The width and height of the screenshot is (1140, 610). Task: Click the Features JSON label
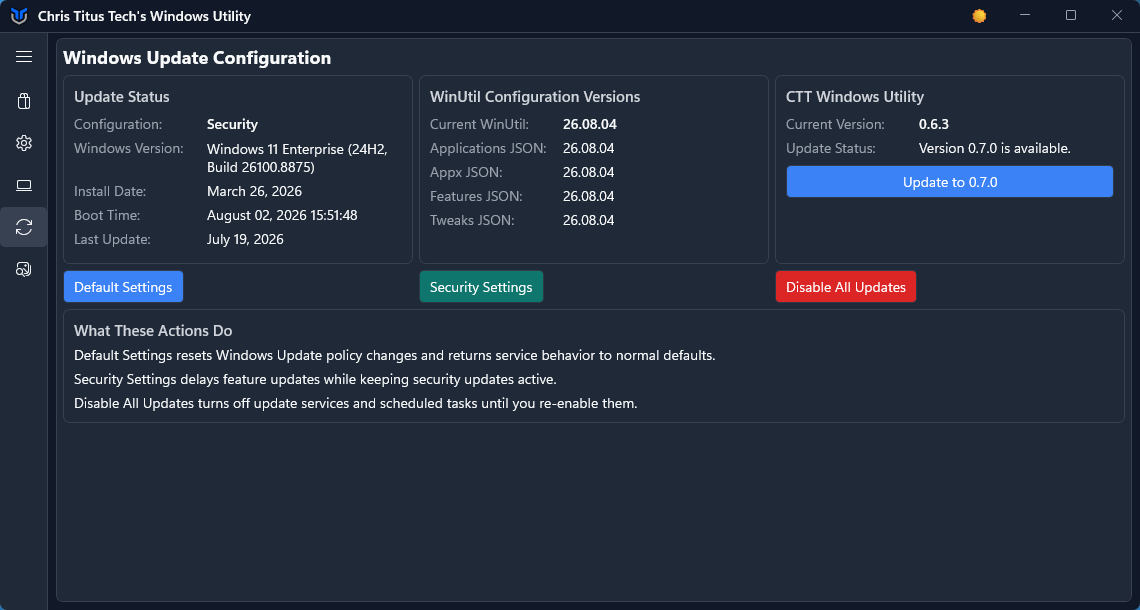click(x=475, y=196)
